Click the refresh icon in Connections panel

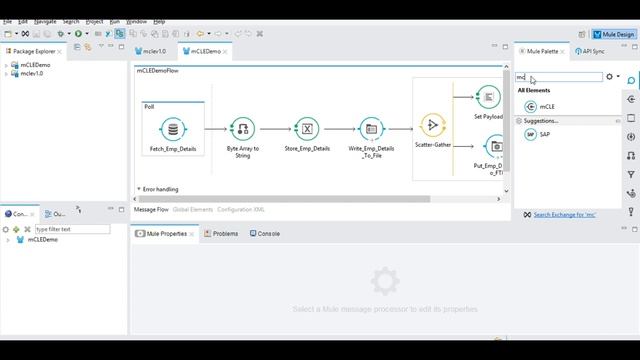click(x=6, y=229)
